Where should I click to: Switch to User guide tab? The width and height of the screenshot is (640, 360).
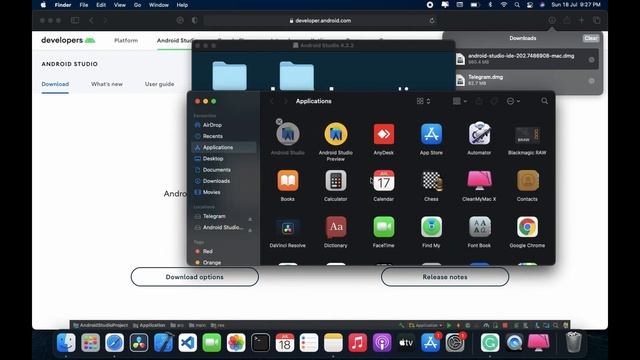click(x=160, y=84)
